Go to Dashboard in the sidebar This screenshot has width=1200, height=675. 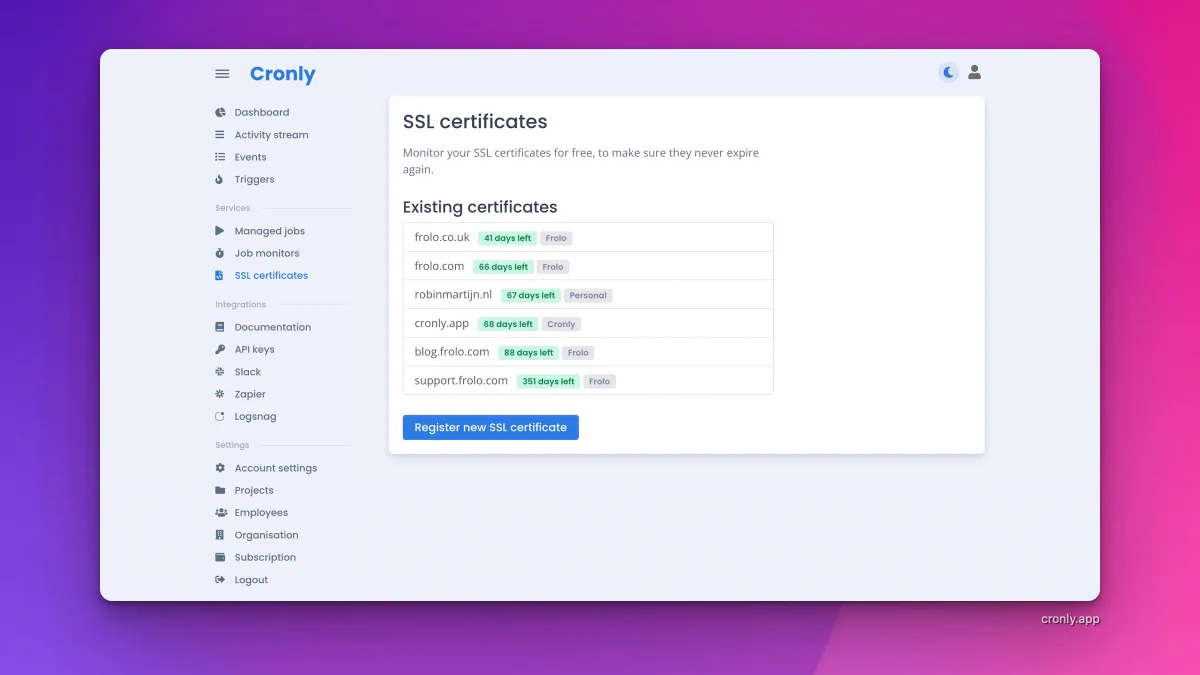(262, 112)
